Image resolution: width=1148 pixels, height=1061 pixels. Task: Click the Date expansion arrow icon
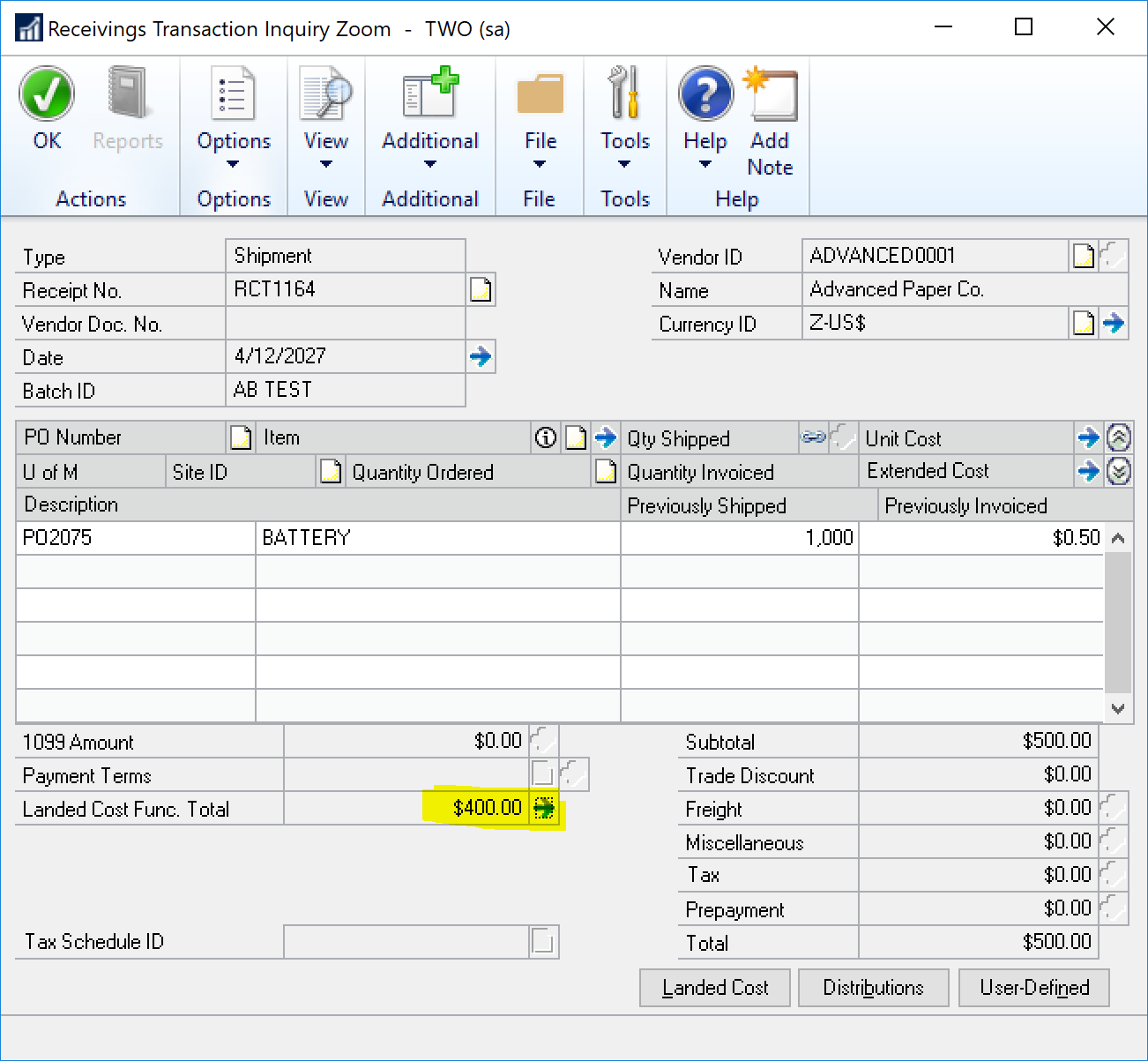tap(481, 356)
